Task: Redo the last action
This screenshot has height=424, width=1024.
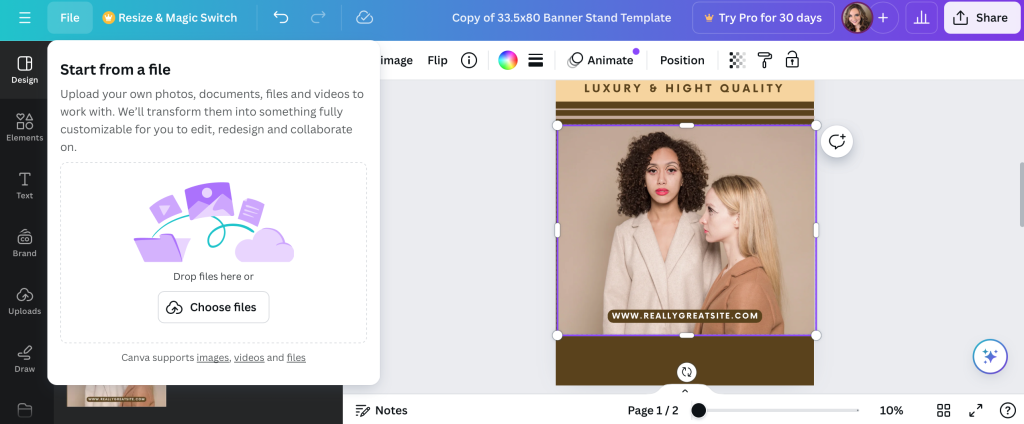Action: (x=318, y=18)
